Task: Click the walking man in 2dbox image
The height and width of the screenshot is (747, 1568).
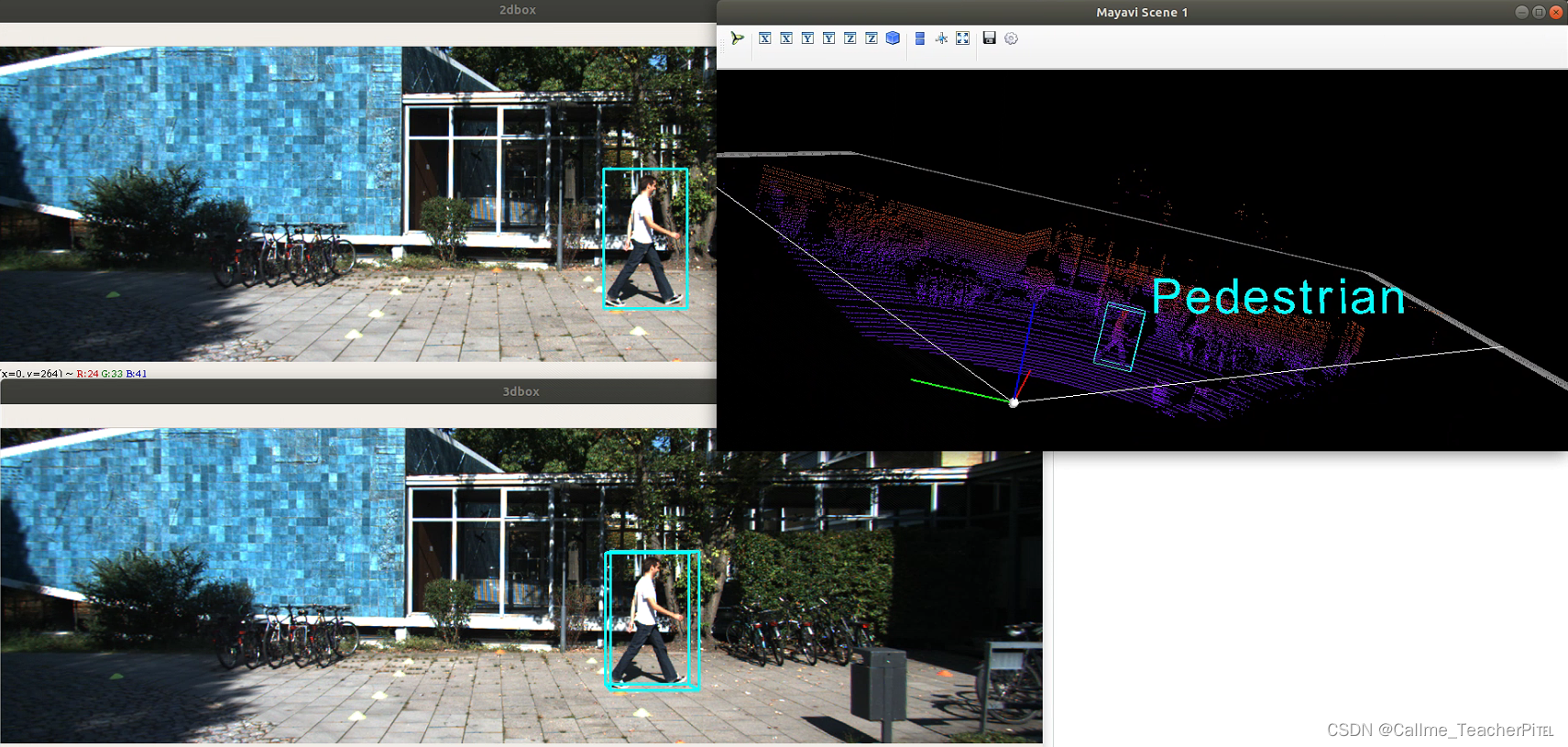Action: pos(646,241)
